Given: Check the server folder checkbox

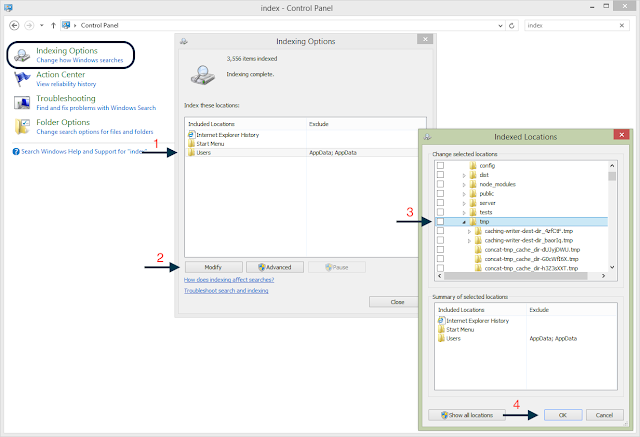Looking at the screenshot, I should tap(440, 203).
